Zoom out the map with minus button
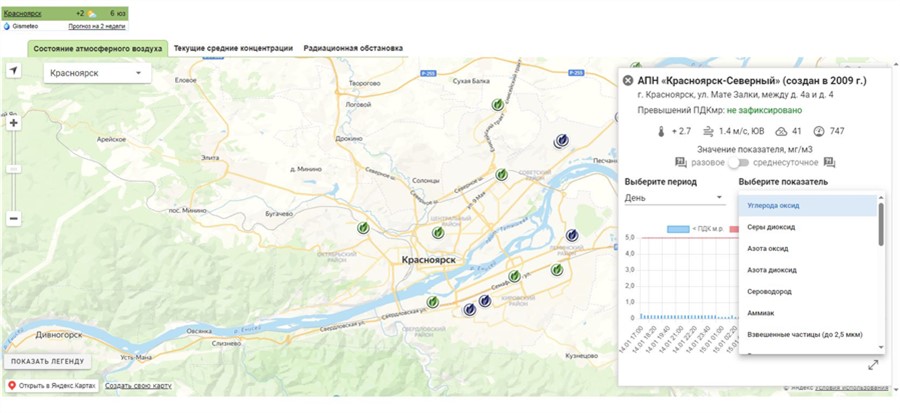Image resolution: width=900 pixels, height=413 pixels. tap(14, 219)
